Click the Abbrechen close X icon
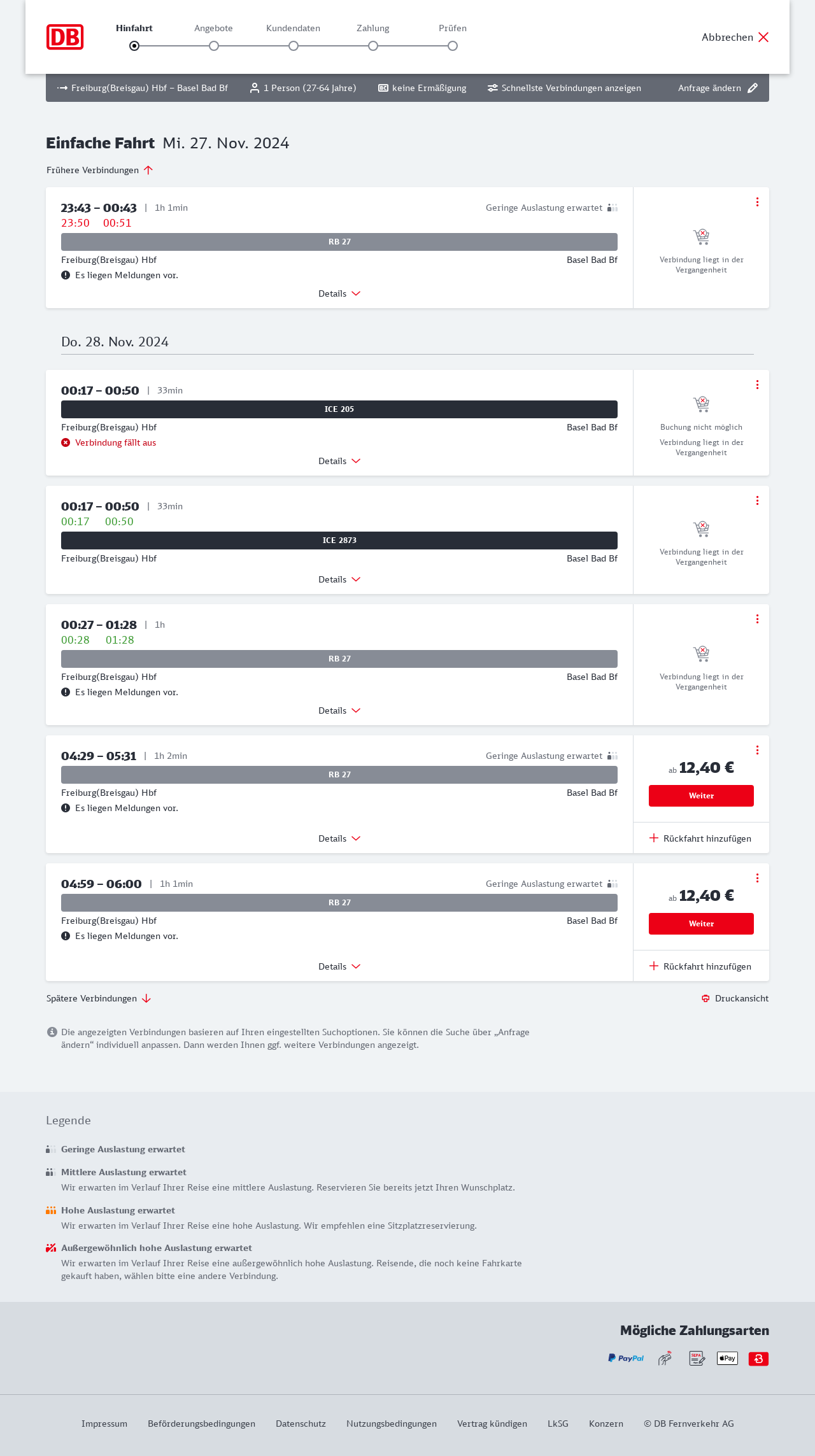The height and width of the screenshot is (1456, 815). (x=763, y=37)
